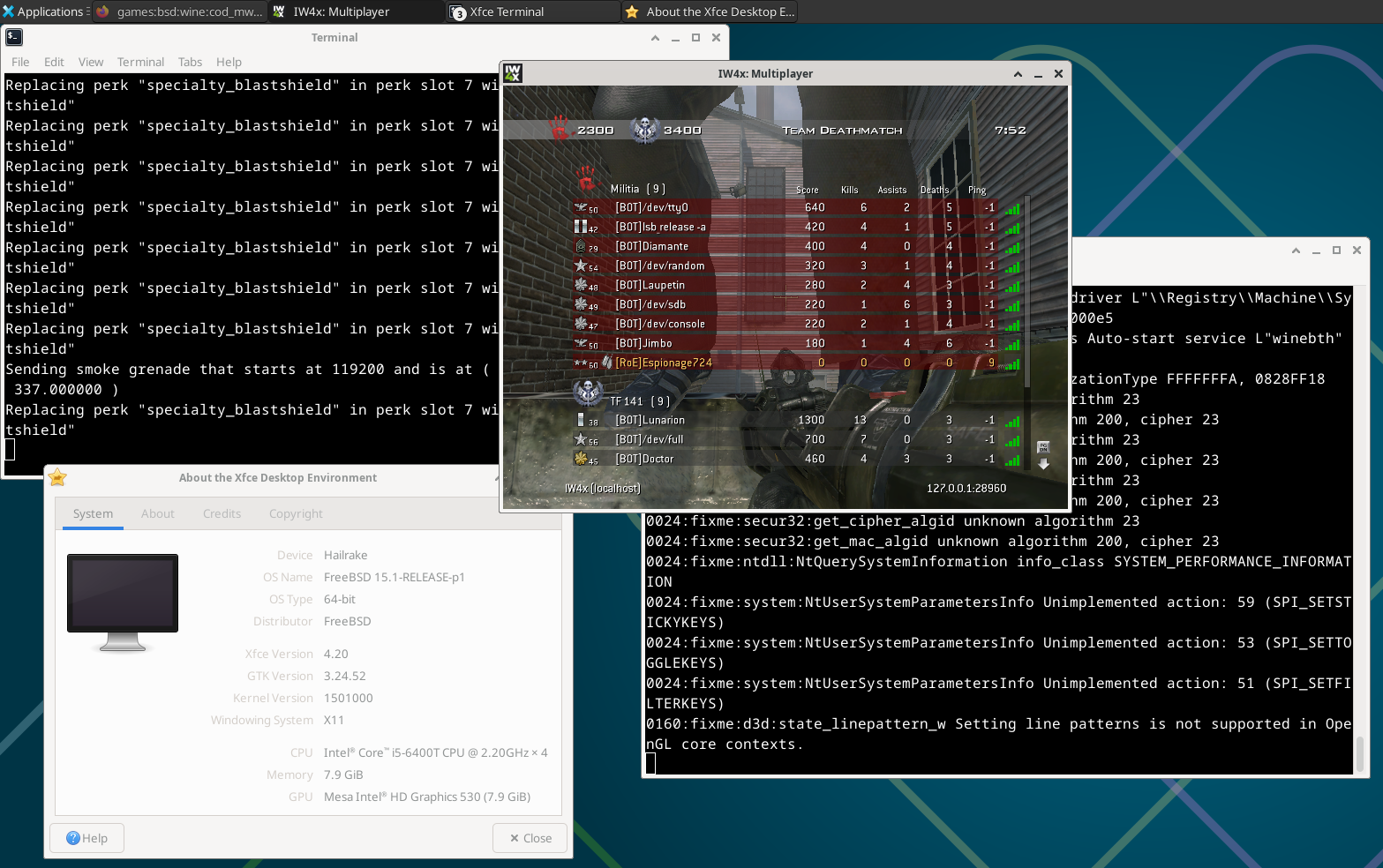1383x868 pixels.
Task: Open the Edit menu in Terminal
Action: (x=54, y=62)
